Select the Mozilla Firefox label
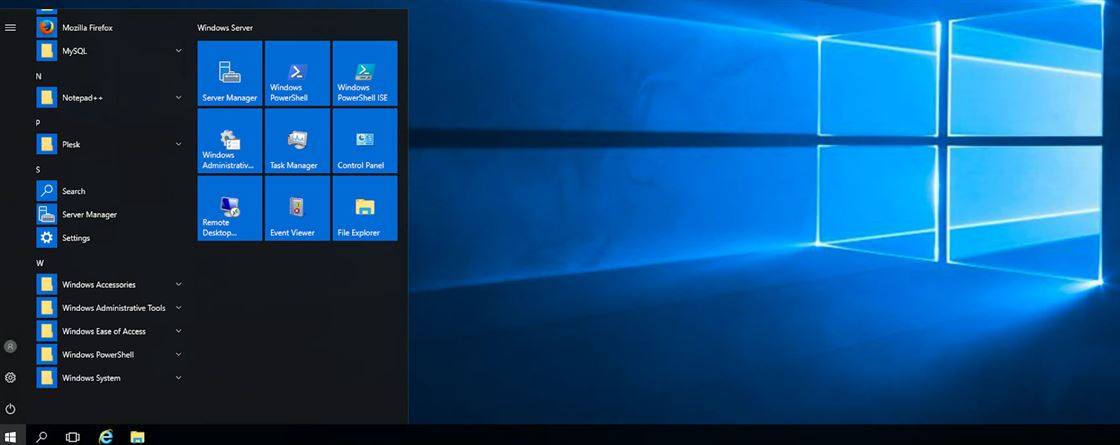The width and height of the screenshot is (1120, 445). tap(87, 28)
